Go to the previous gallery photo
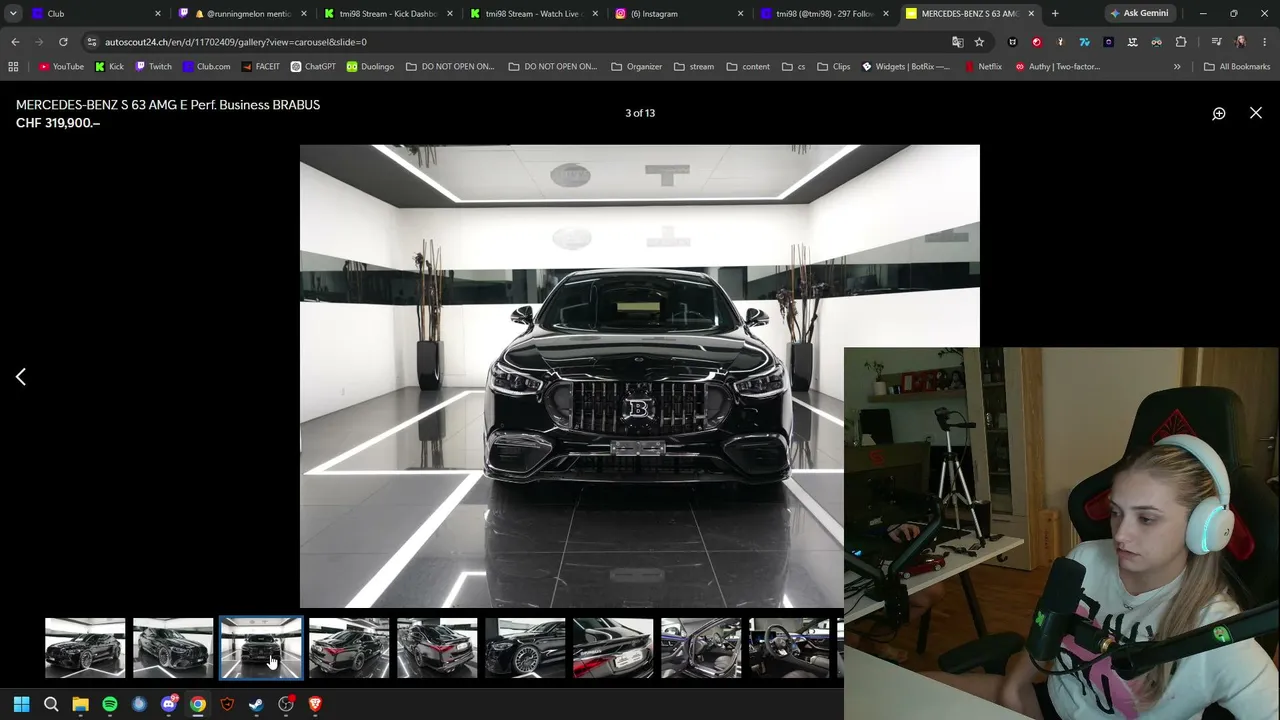Screen dimensions: 1280x720 click(21, 377)
